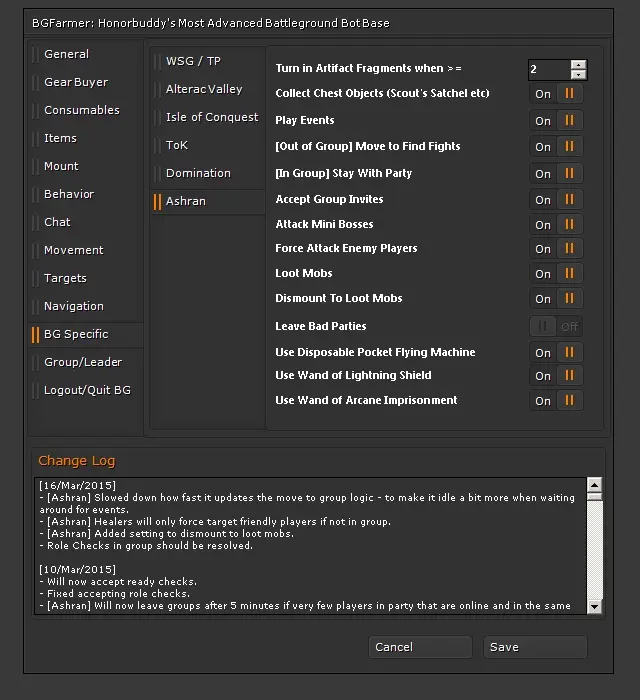This screenshot has width=640, height=700.
Task: Select the BG Specific tab
Action: point(86,334)
